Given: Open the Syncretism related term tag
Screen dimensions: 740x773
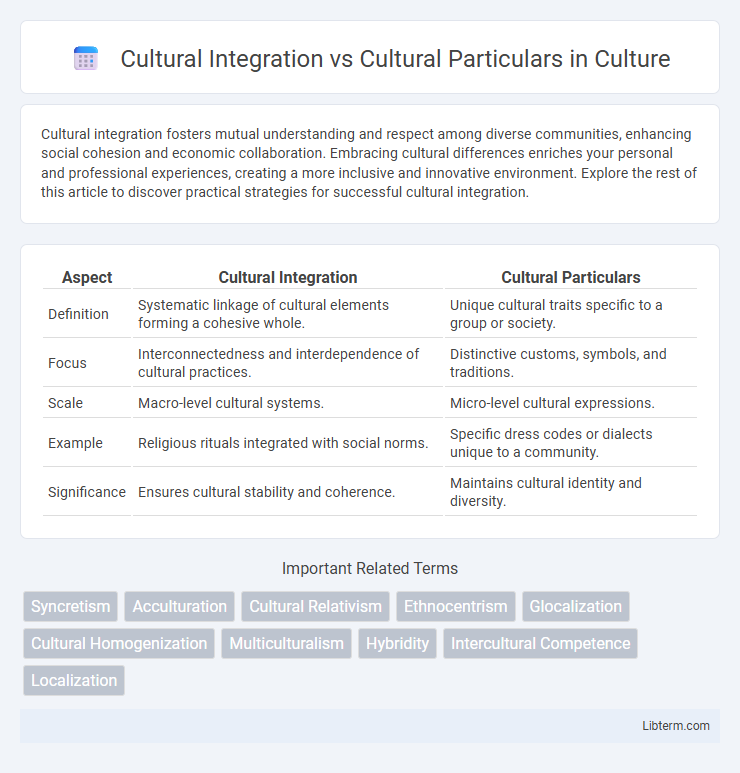Looking at the screenshot, I should point(70,606).
